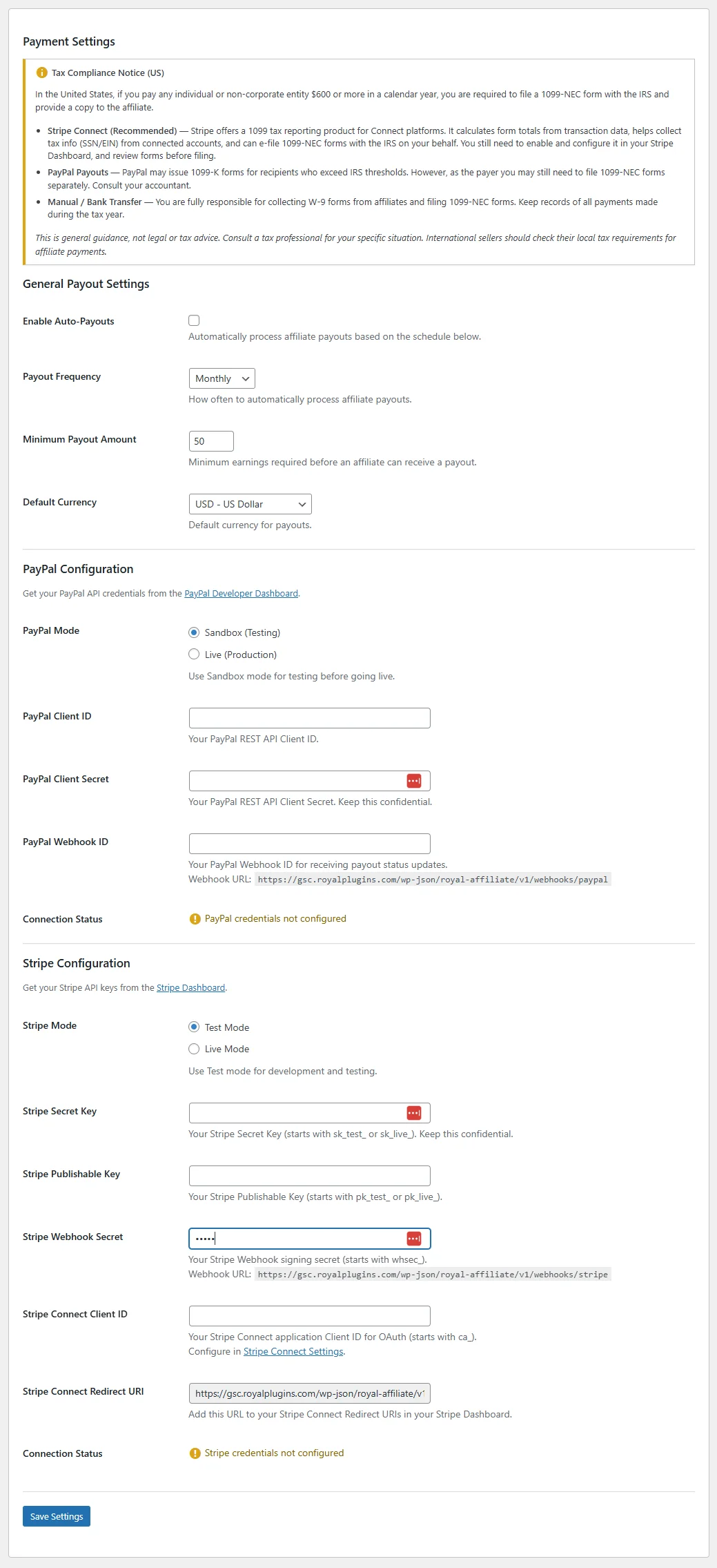Image resolution: width=717 pixels, height=1568 pixels.
Task: Open Stripe Connect Settings link
Action: [x=293, y=1351]
